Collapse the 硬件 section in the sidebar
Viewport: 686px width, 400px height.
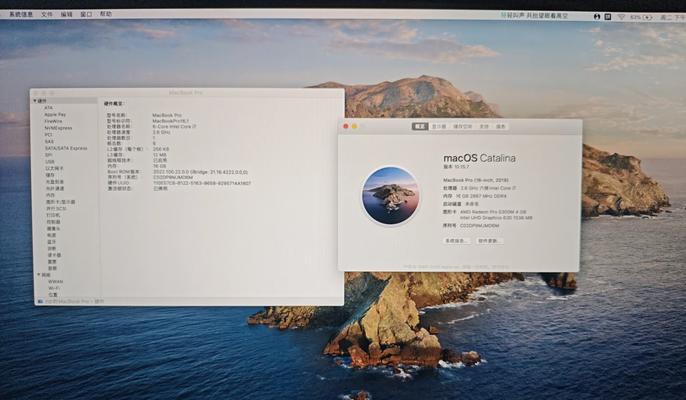click(x=35, y=101)
